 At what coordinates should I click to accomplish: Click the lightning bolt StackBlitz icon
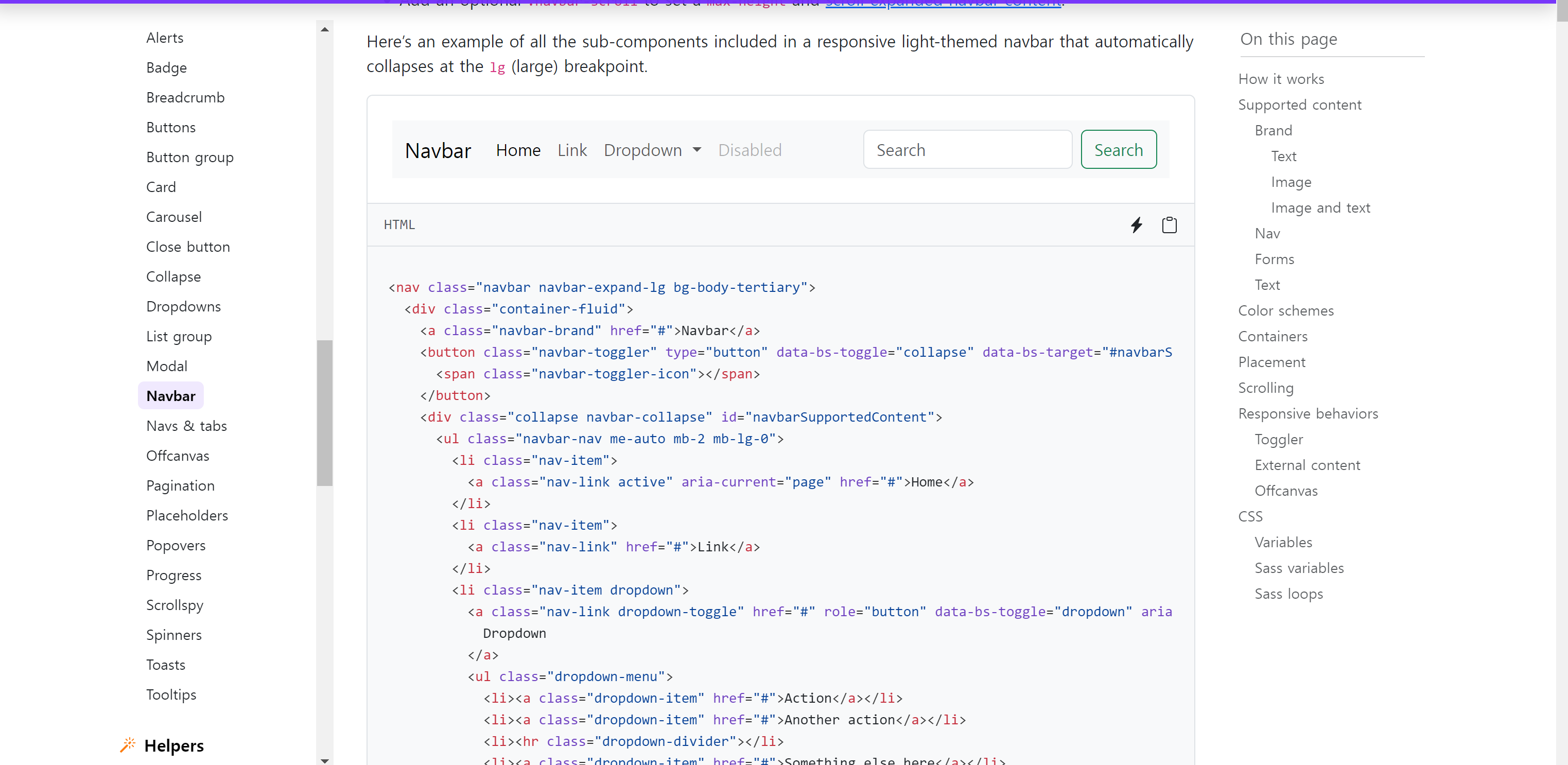pos(1136,224)
